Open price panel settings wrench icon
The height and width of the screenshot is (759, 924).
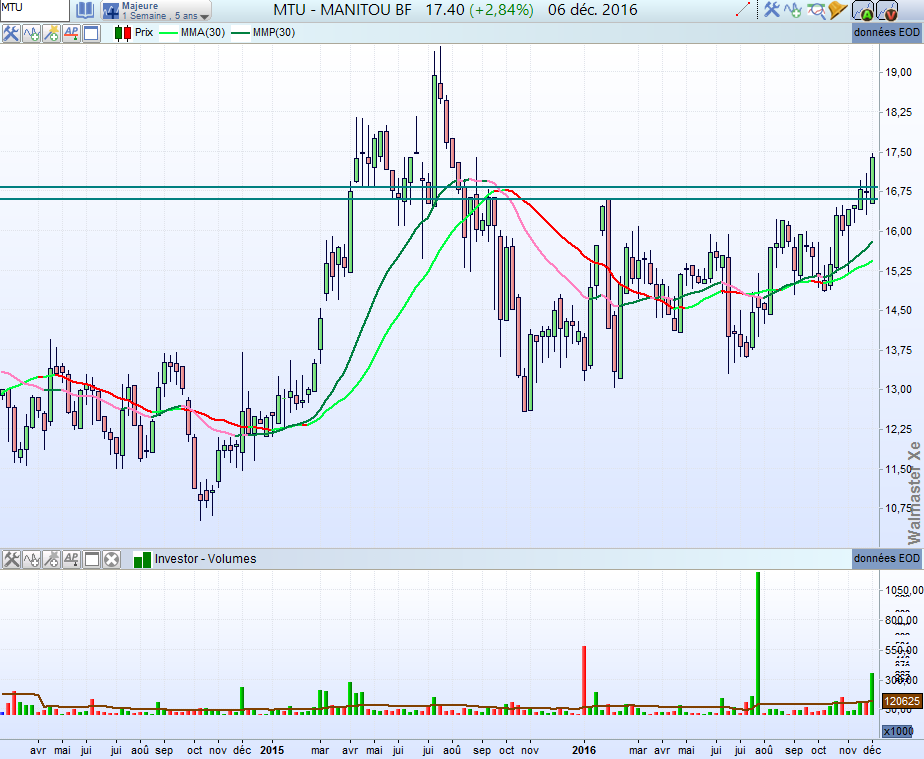pyautogui.click(x=11, y=33)
